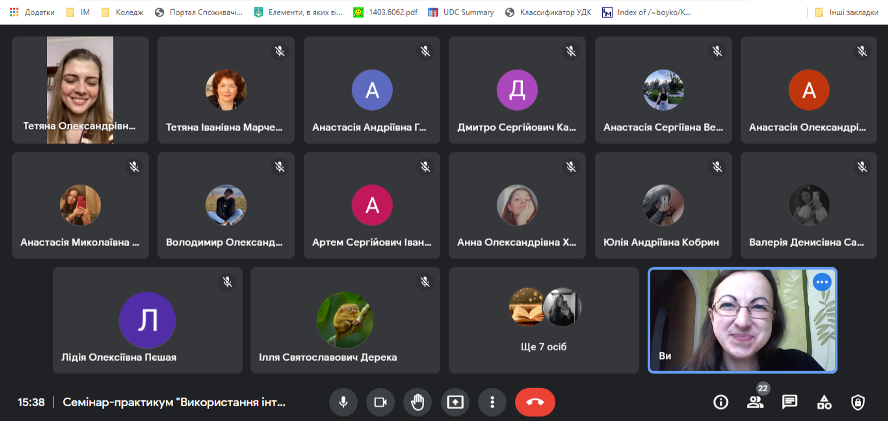Open Портал Споживачі bookmark
888x421 pixels.
tap(199, 12)
